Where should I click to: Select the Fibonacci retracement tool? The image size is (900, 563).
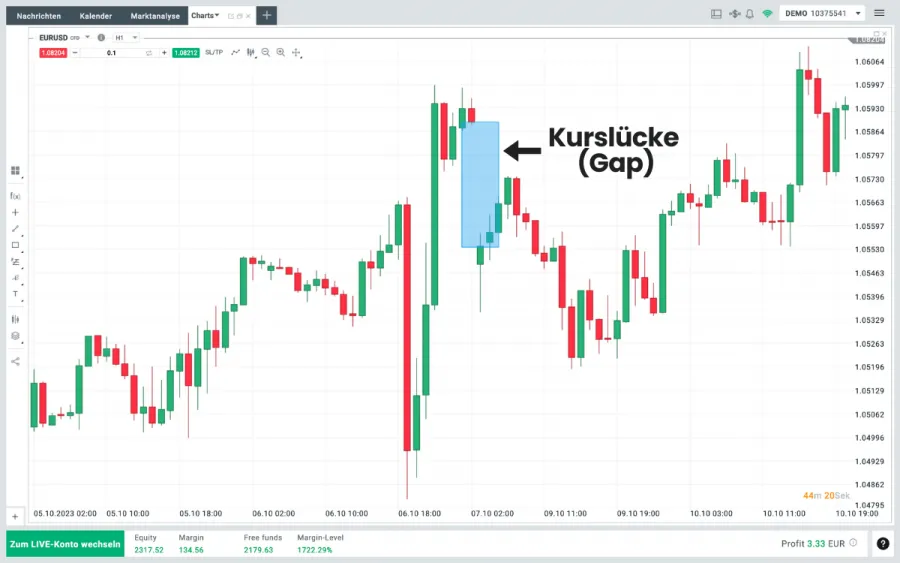point(15,262)
